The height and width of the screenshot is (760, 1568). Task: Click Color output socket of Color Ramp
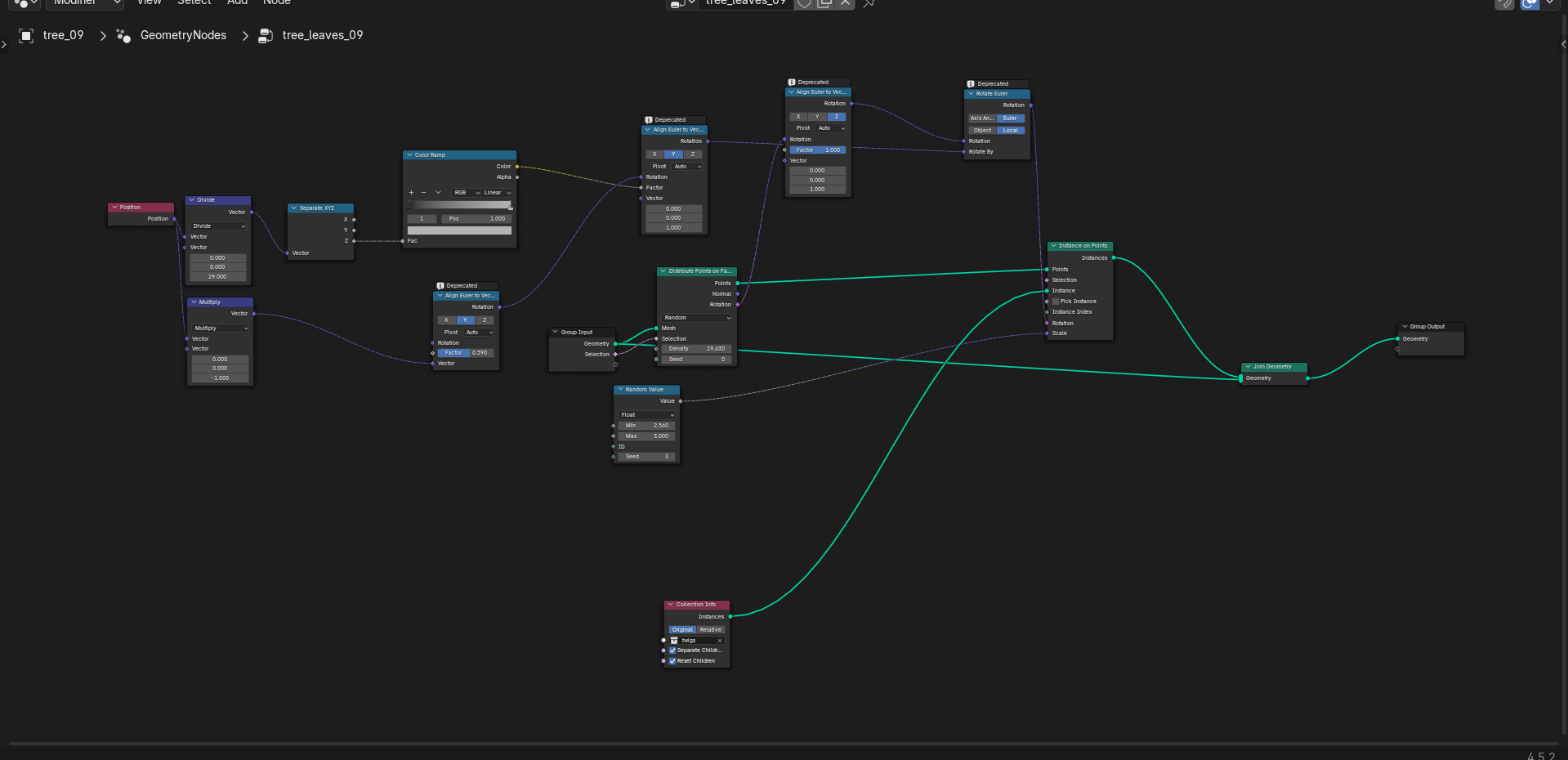(517, 167)
